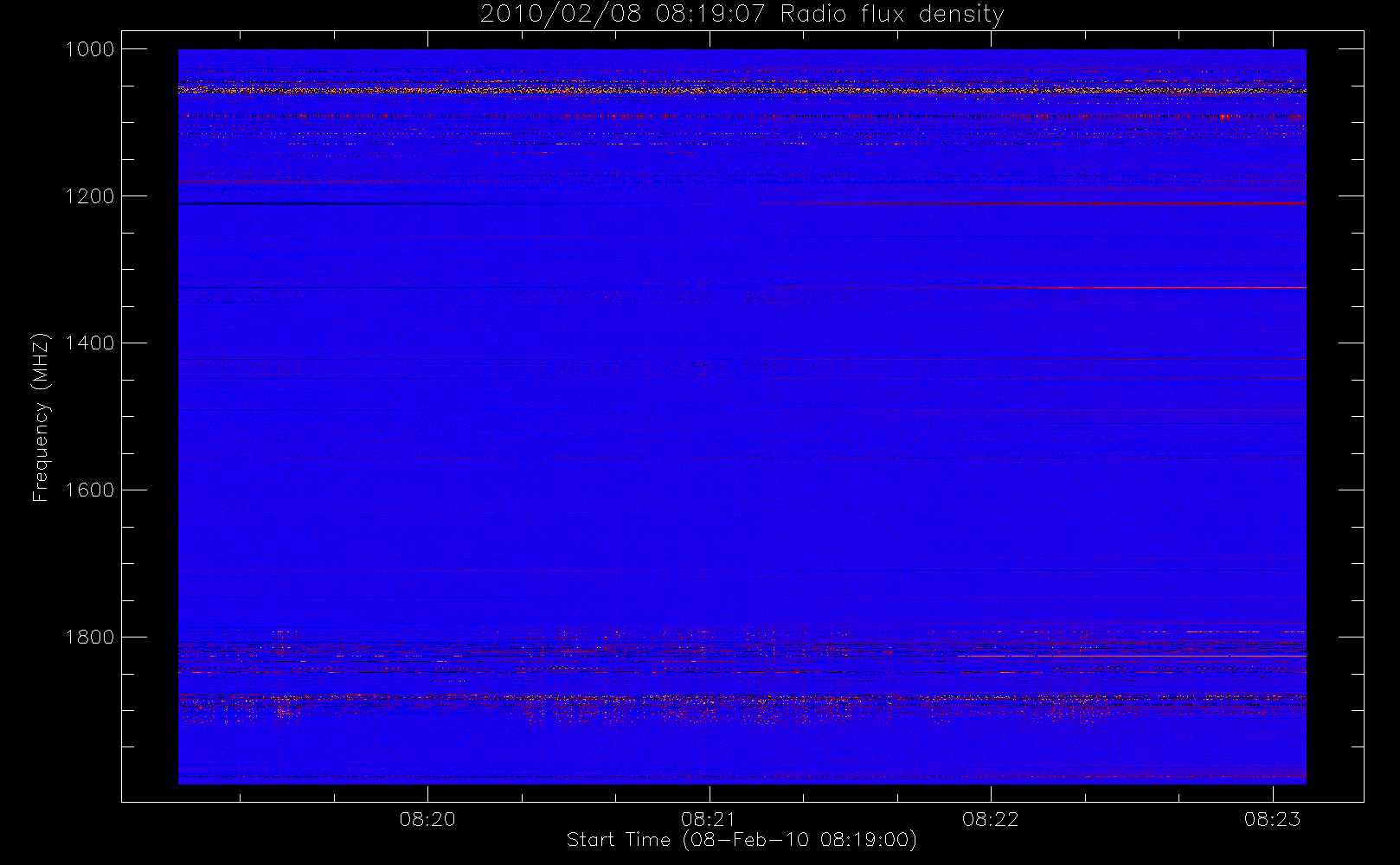Image resolution: width=1400 pixels, height=865 pixels.
Task: Click the 1200 frequency tick label
Action: [90, 196]
